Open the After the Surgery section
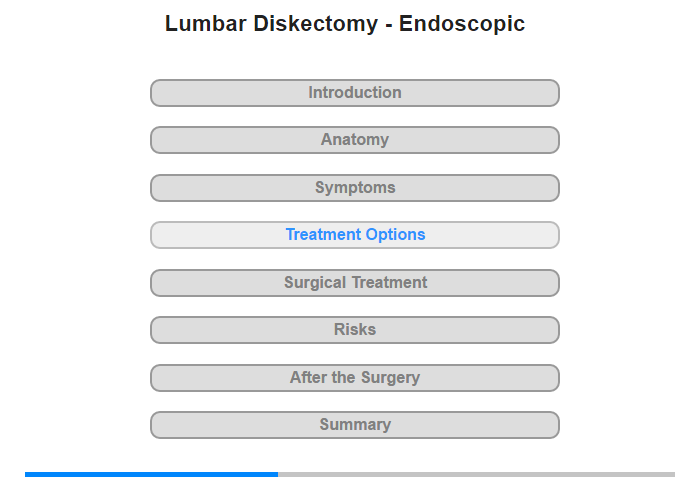This screenshot has height=480, width=700. click(354, 378)
